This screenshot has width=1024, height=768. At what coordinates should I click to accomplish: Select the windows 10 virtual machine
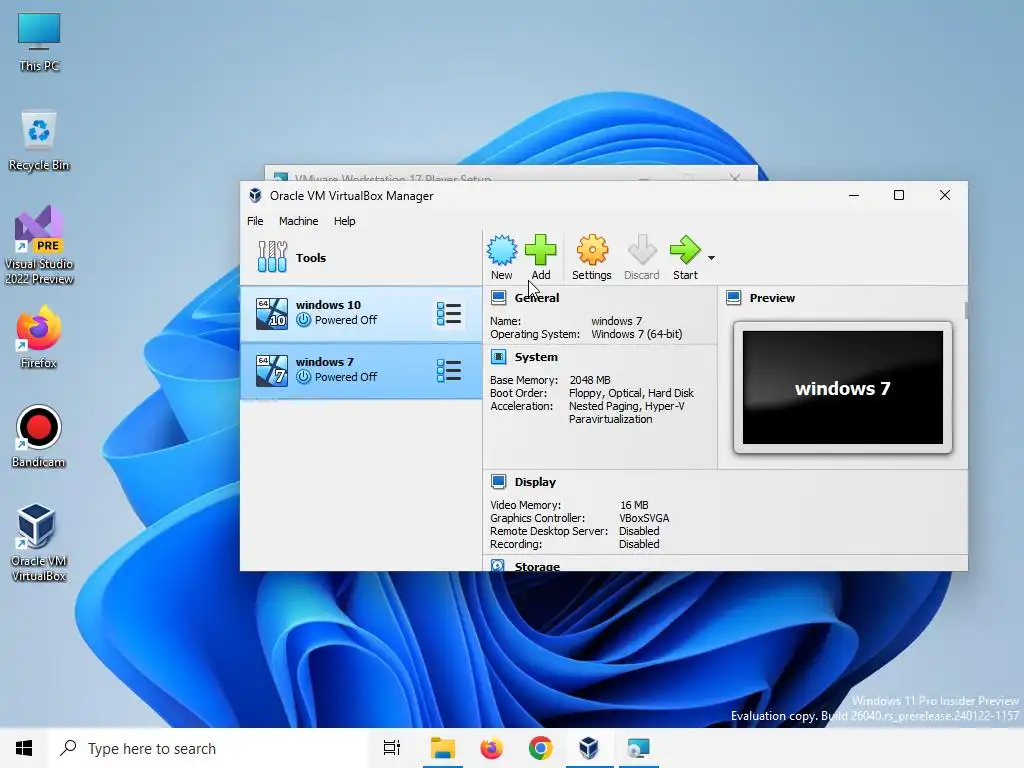pos(361,313)
